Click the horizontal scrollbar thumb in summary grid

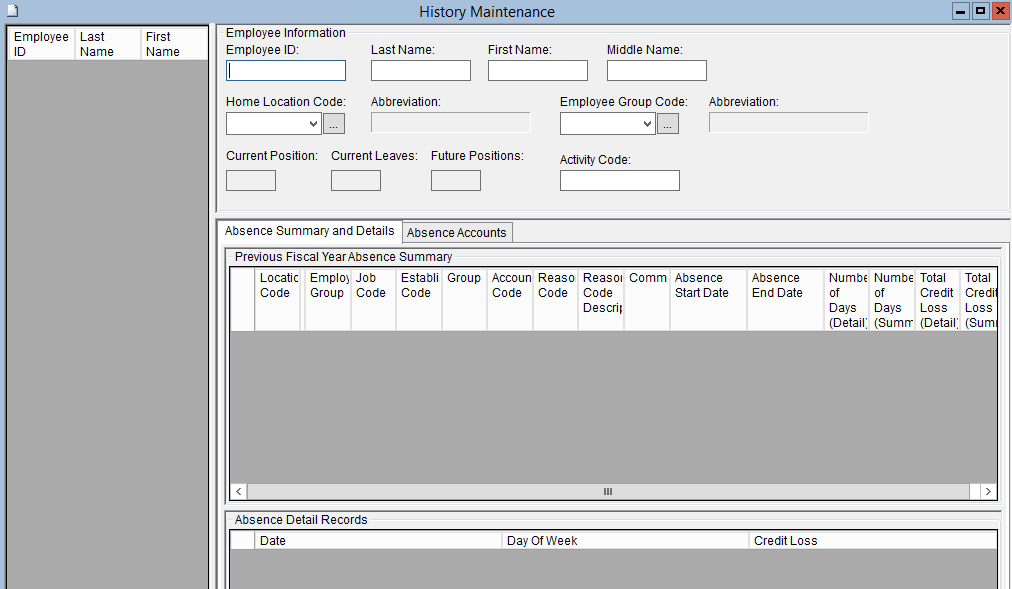[x=607, y=492]
